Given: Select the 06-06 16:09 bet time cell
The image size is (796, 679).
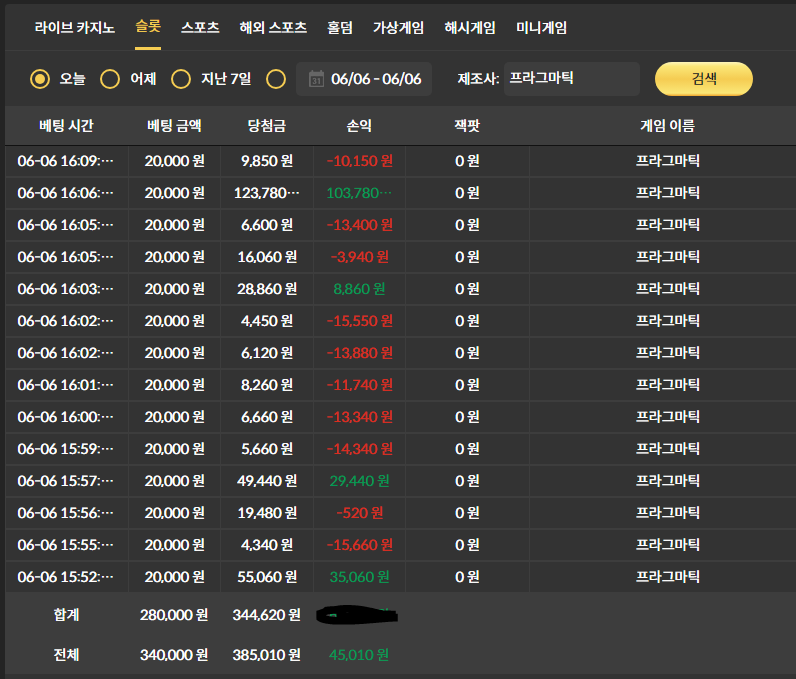Looking at the screenshot, I should click(66, 161).
